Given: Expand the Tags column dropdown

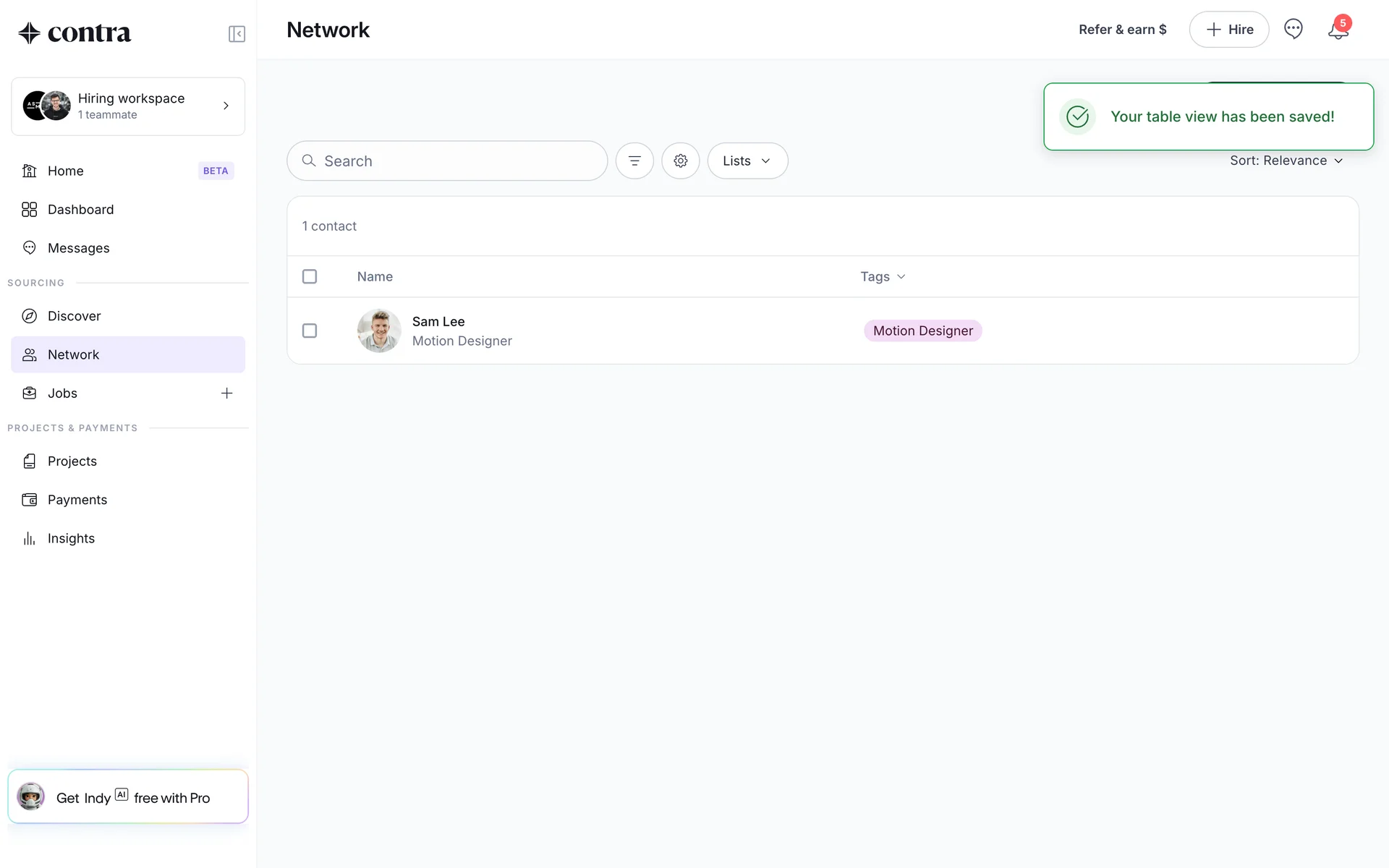Looking at the screenshot, I should [883, 276].
